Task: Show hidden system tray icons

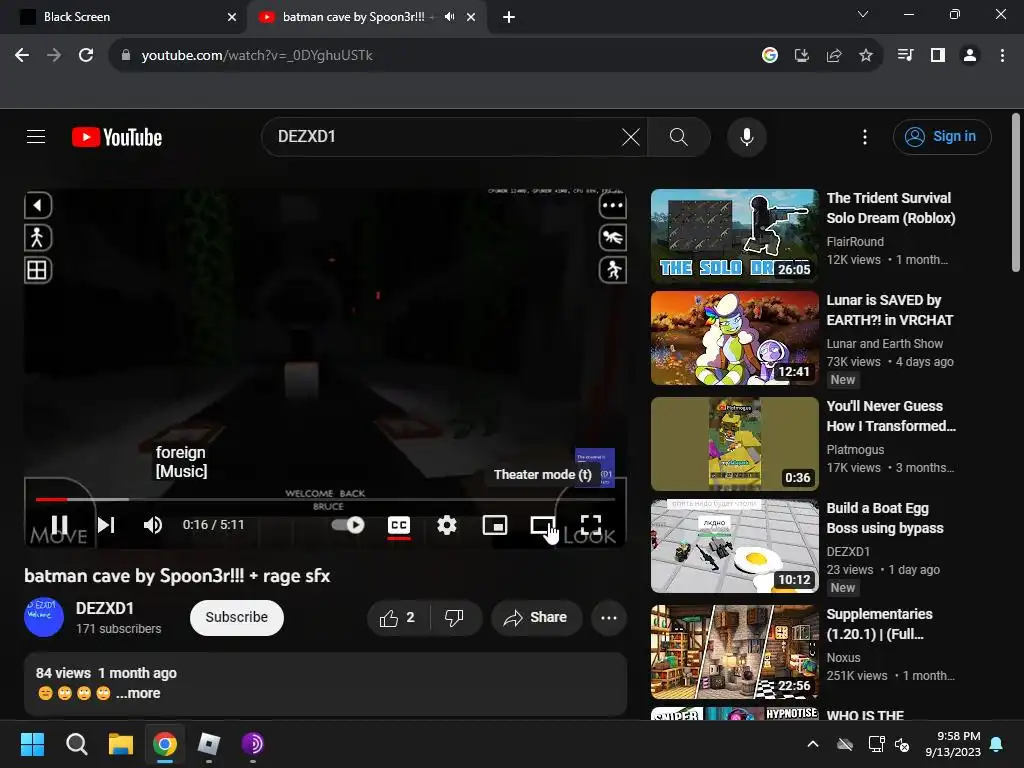Action: coord(812,744)
